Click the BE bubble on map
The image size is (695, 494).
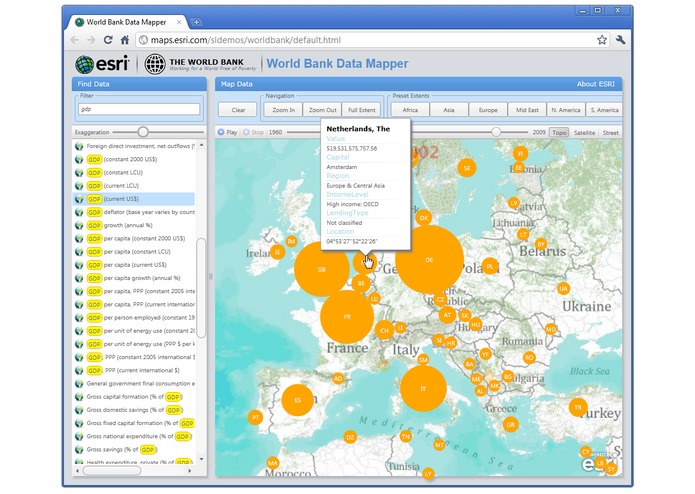(x=361, y=283)
